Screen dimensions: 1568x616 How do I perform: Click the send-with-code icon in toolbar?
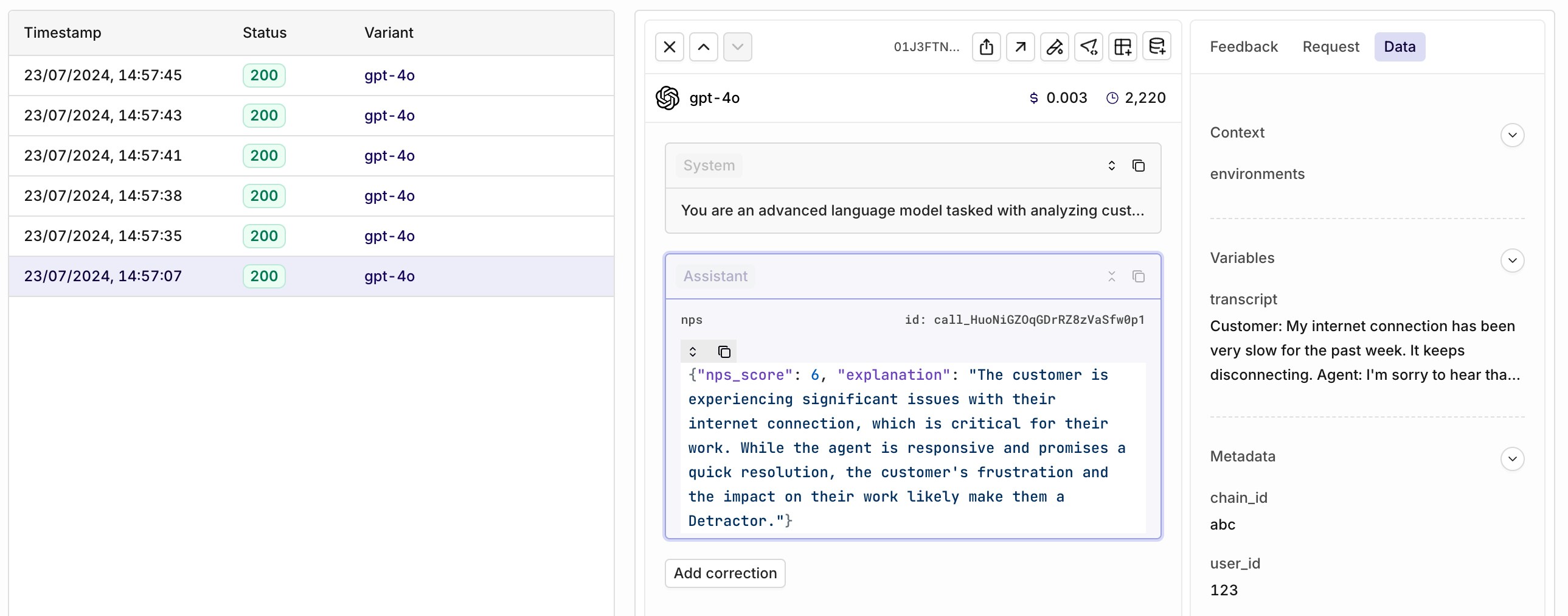pyautogui.click(x=1088, y=47)
